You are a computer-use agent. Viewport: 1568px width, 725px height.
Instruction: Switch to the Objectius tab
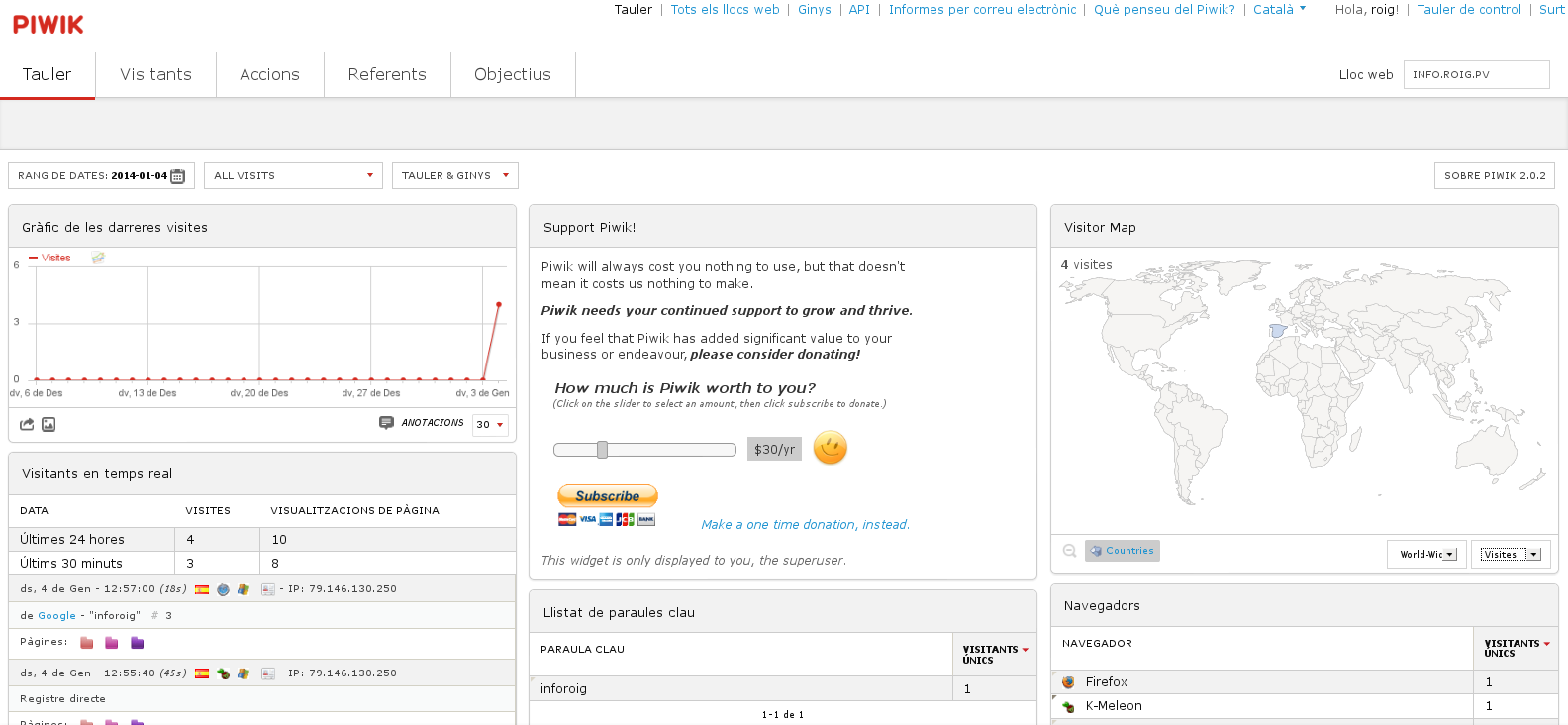(x=513, y=75)
